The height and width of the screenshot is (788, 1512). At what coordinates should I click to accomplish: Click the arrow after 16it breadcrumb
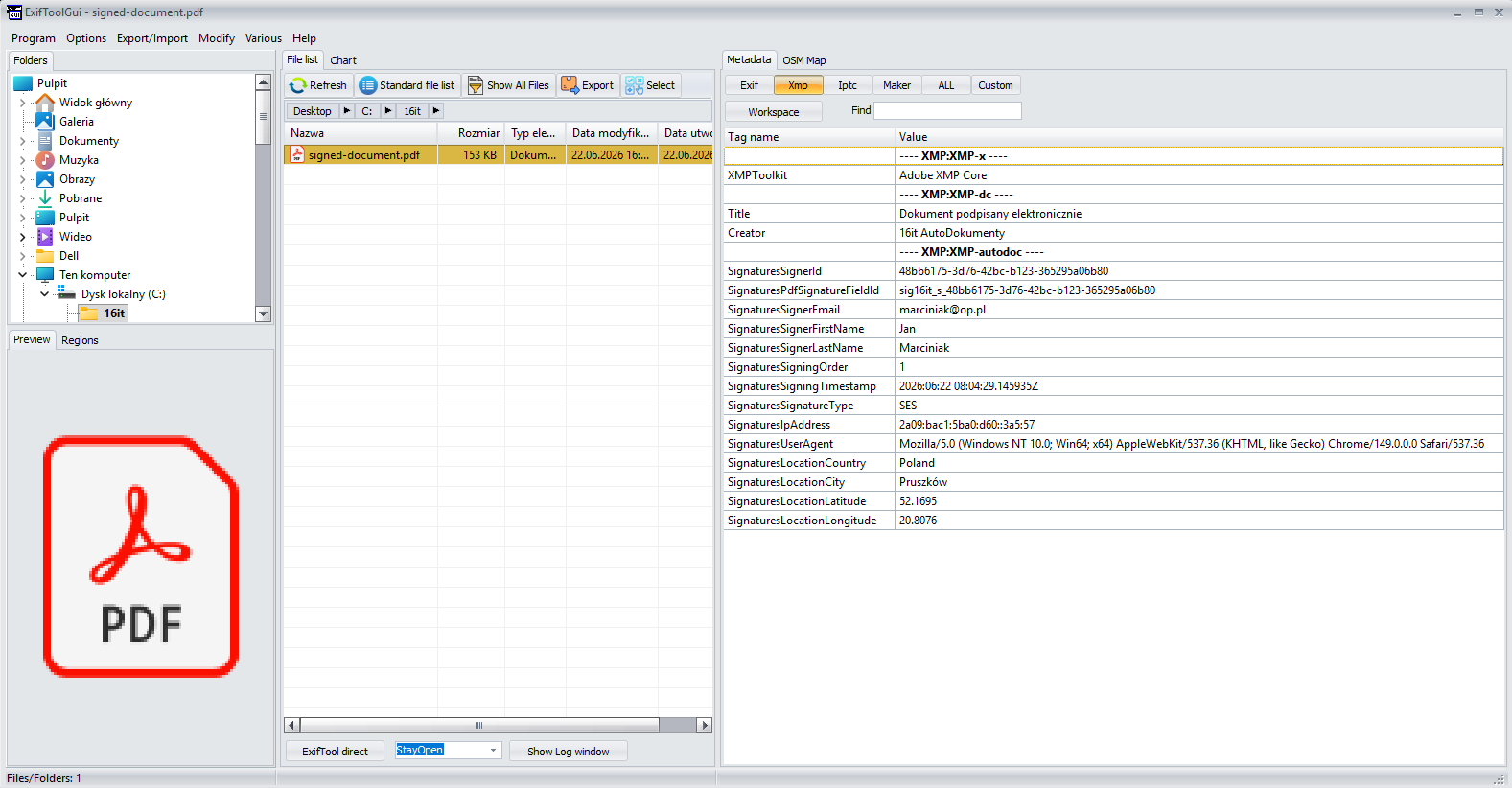436,111
